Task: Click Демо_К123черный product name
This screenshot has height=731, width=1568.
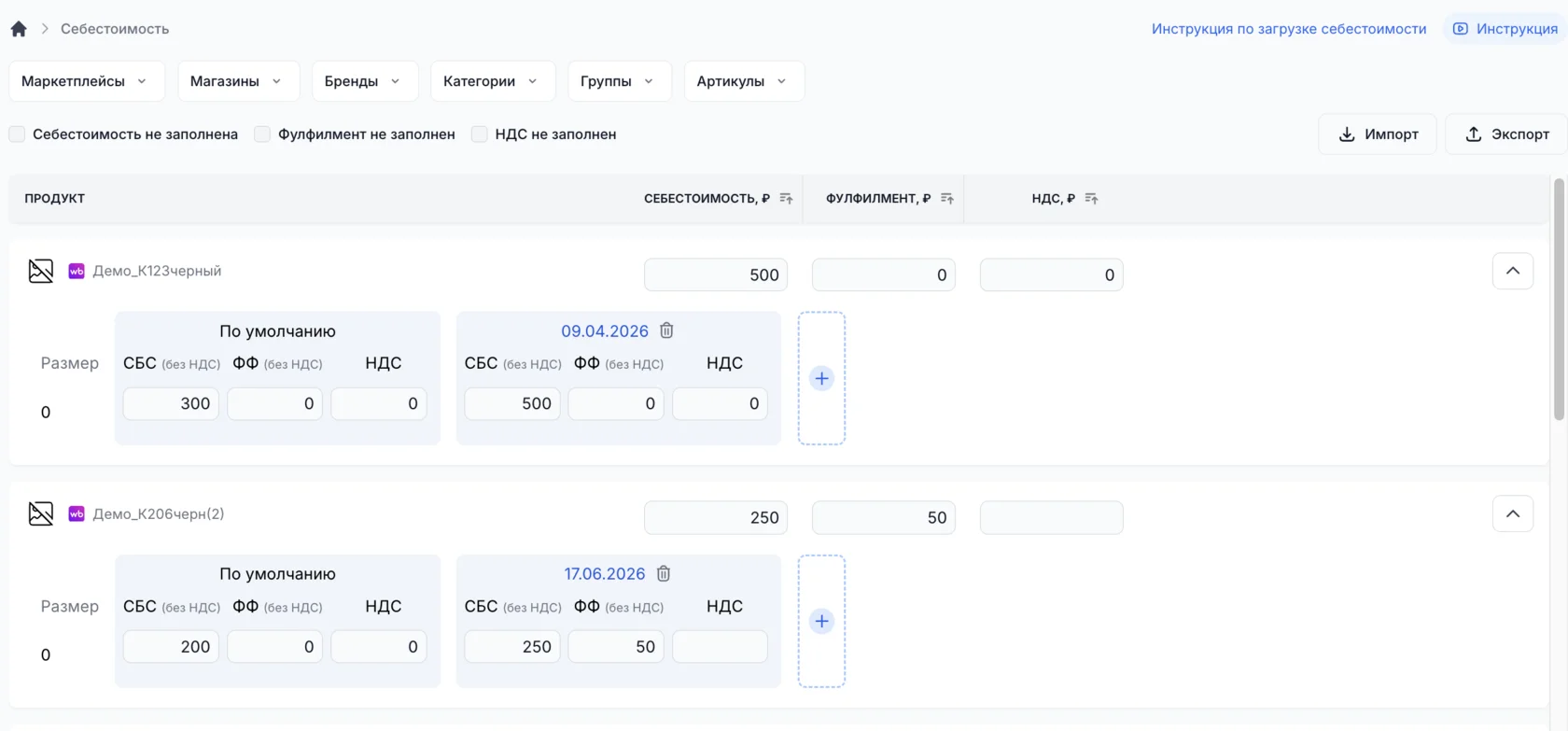Action: coord(157,271)
